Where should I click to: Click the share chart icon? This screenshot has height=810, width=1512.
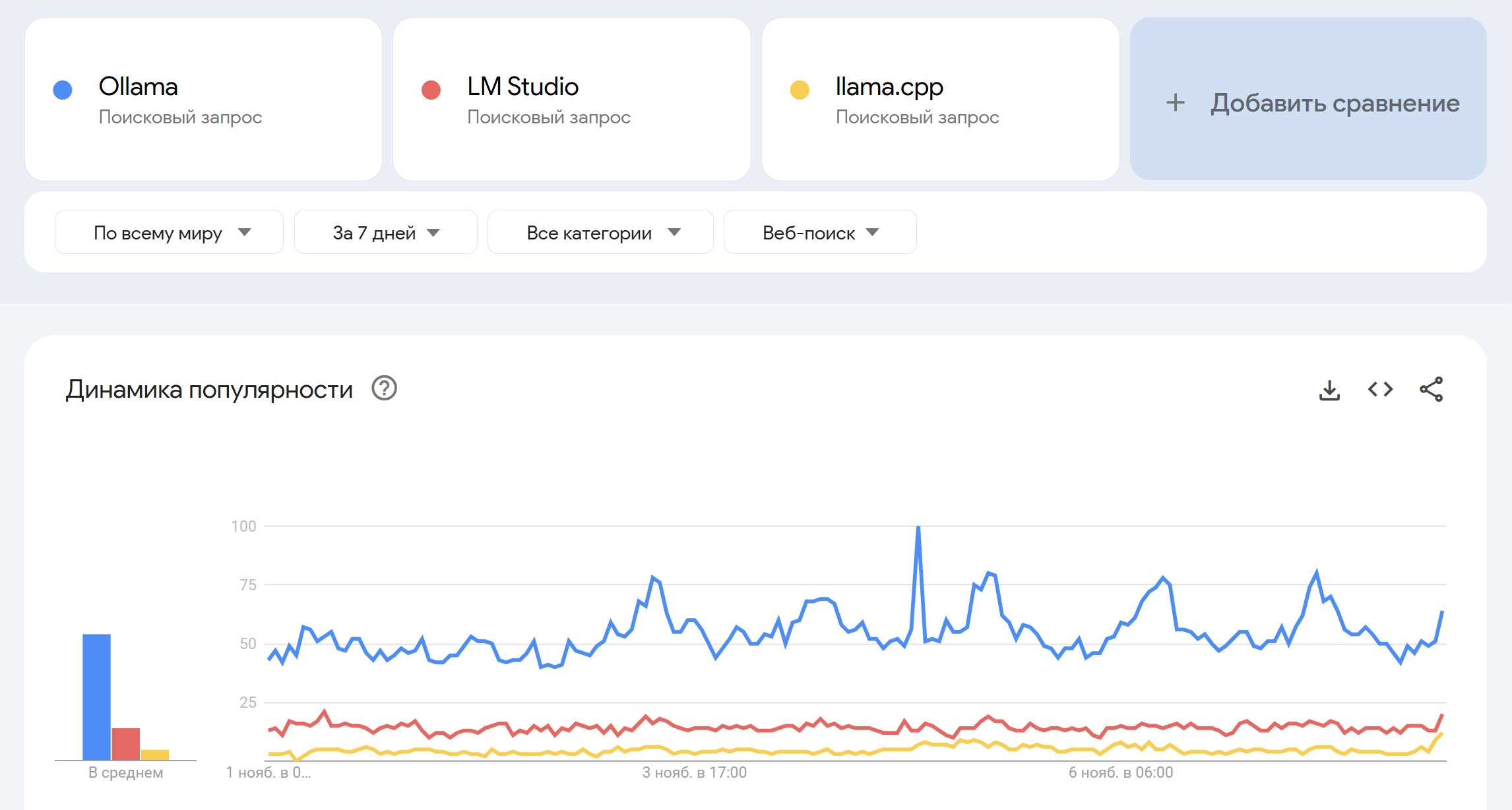coord(1431,390)
